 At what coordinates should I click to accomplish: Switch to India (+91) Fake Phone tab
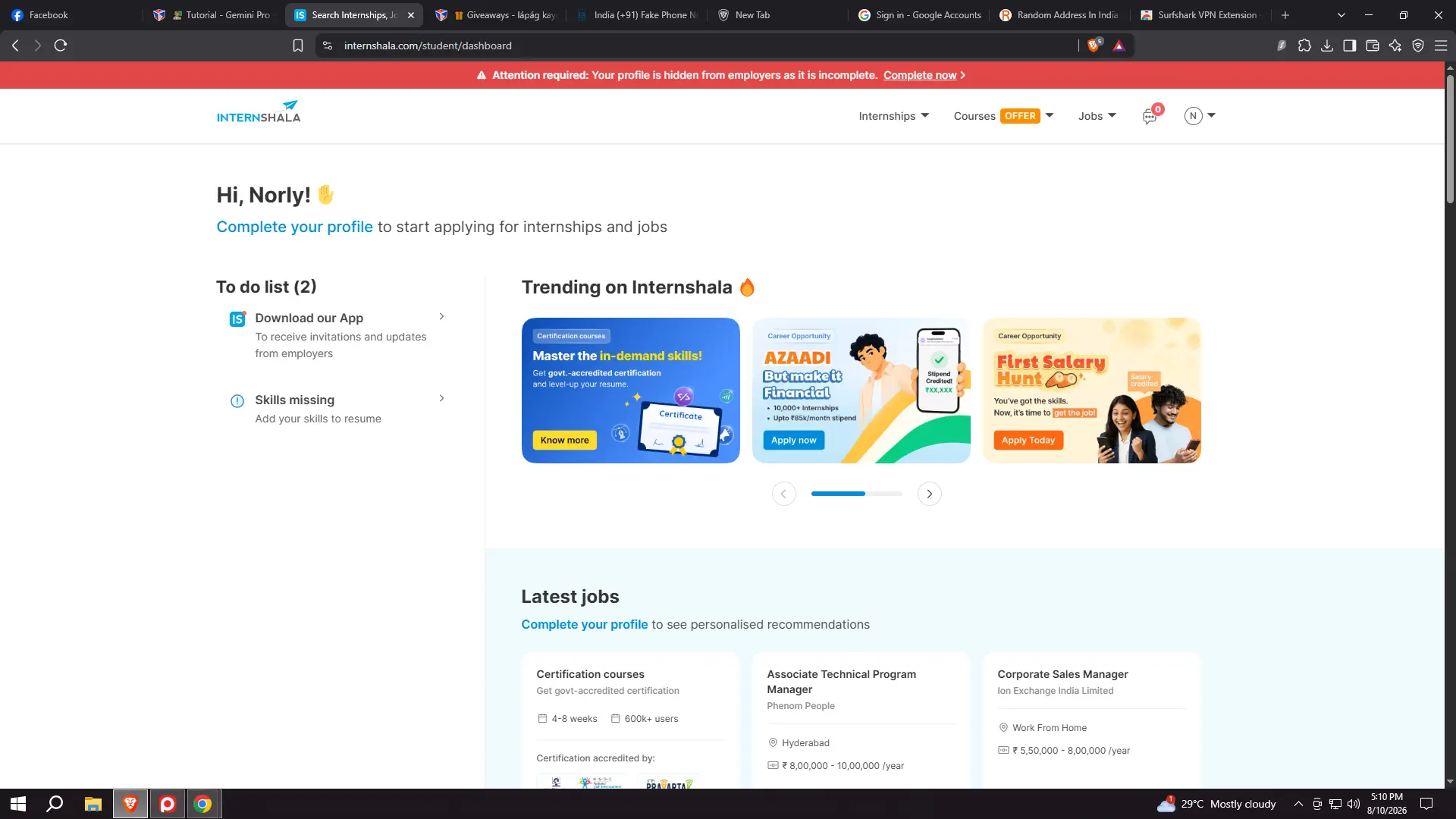637,15
